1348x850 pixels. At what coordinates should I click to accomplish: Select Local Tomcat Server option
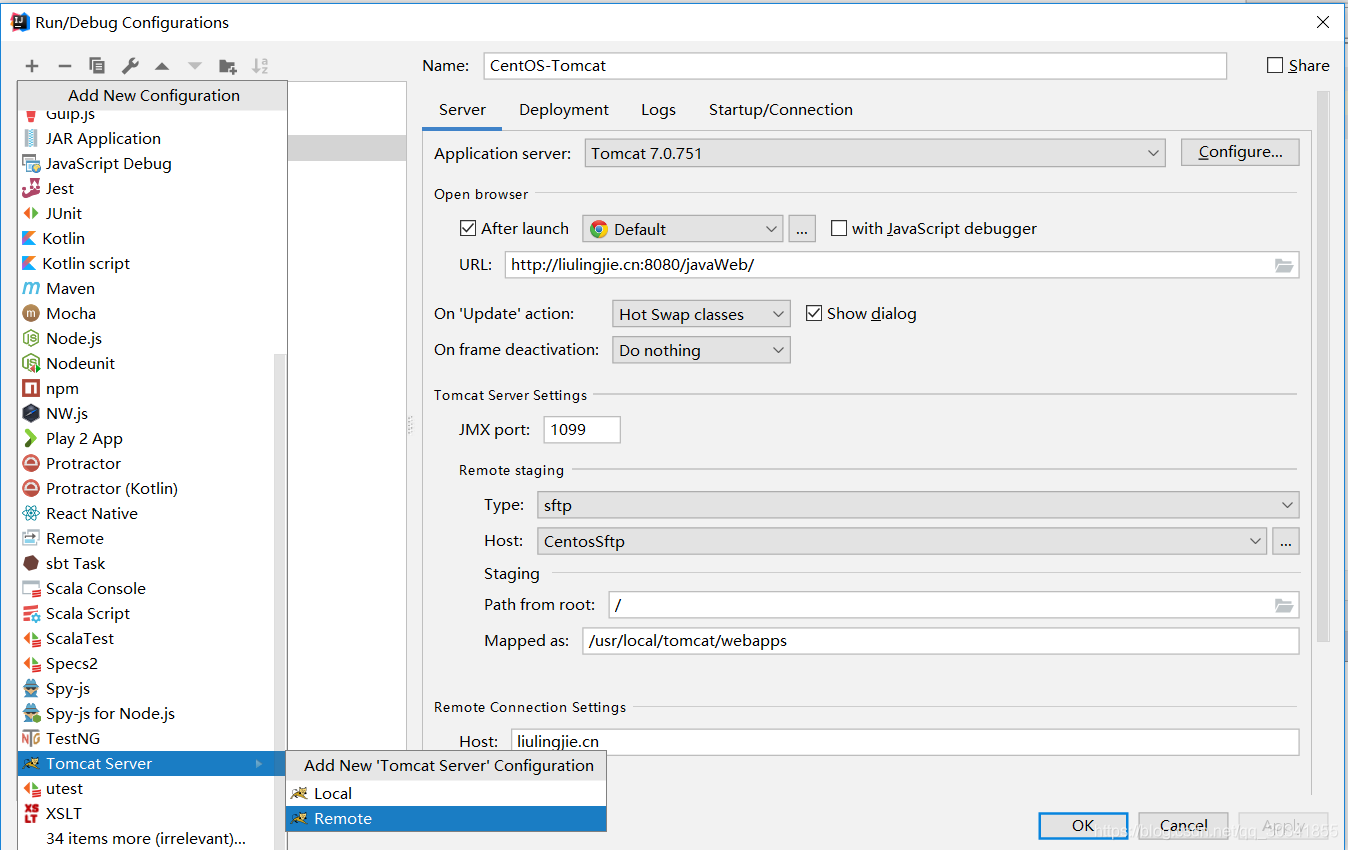click(x=446, y=793)
